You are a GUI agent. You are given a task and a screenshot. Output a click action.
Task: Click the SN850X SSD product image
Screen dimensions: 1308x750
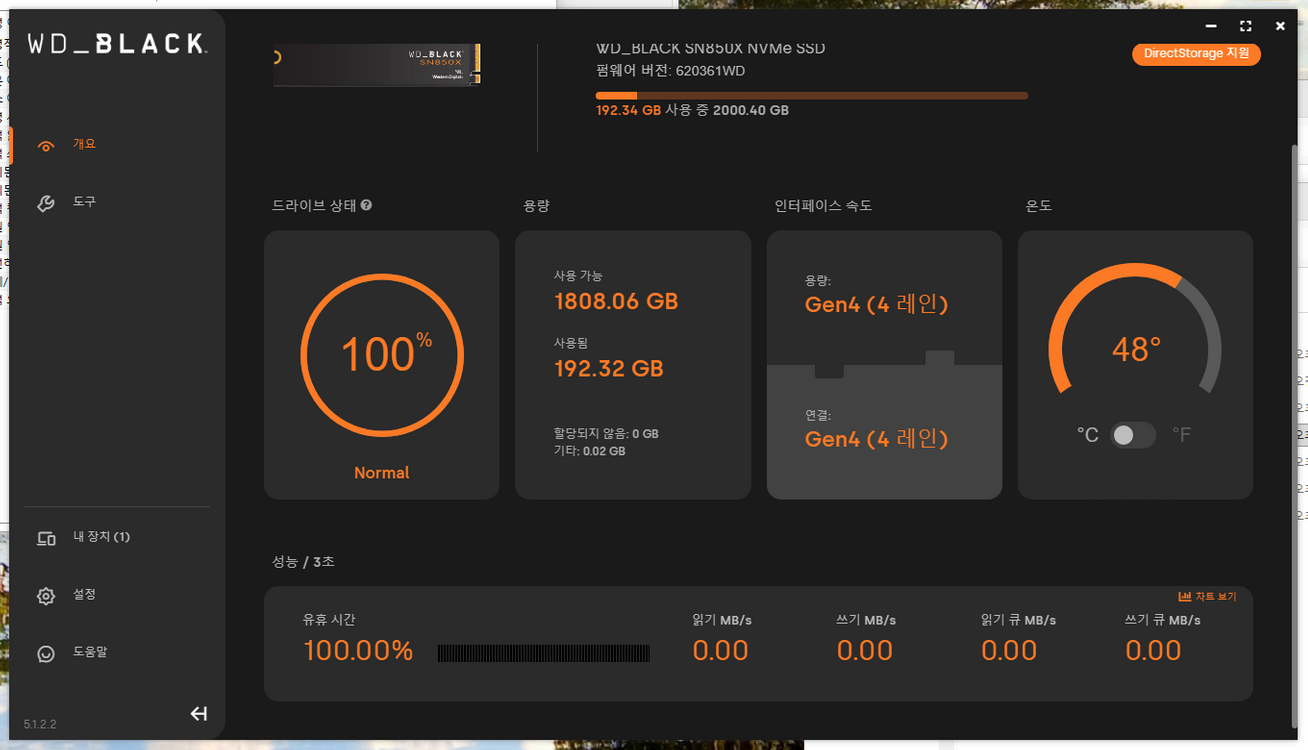(378, 65)
